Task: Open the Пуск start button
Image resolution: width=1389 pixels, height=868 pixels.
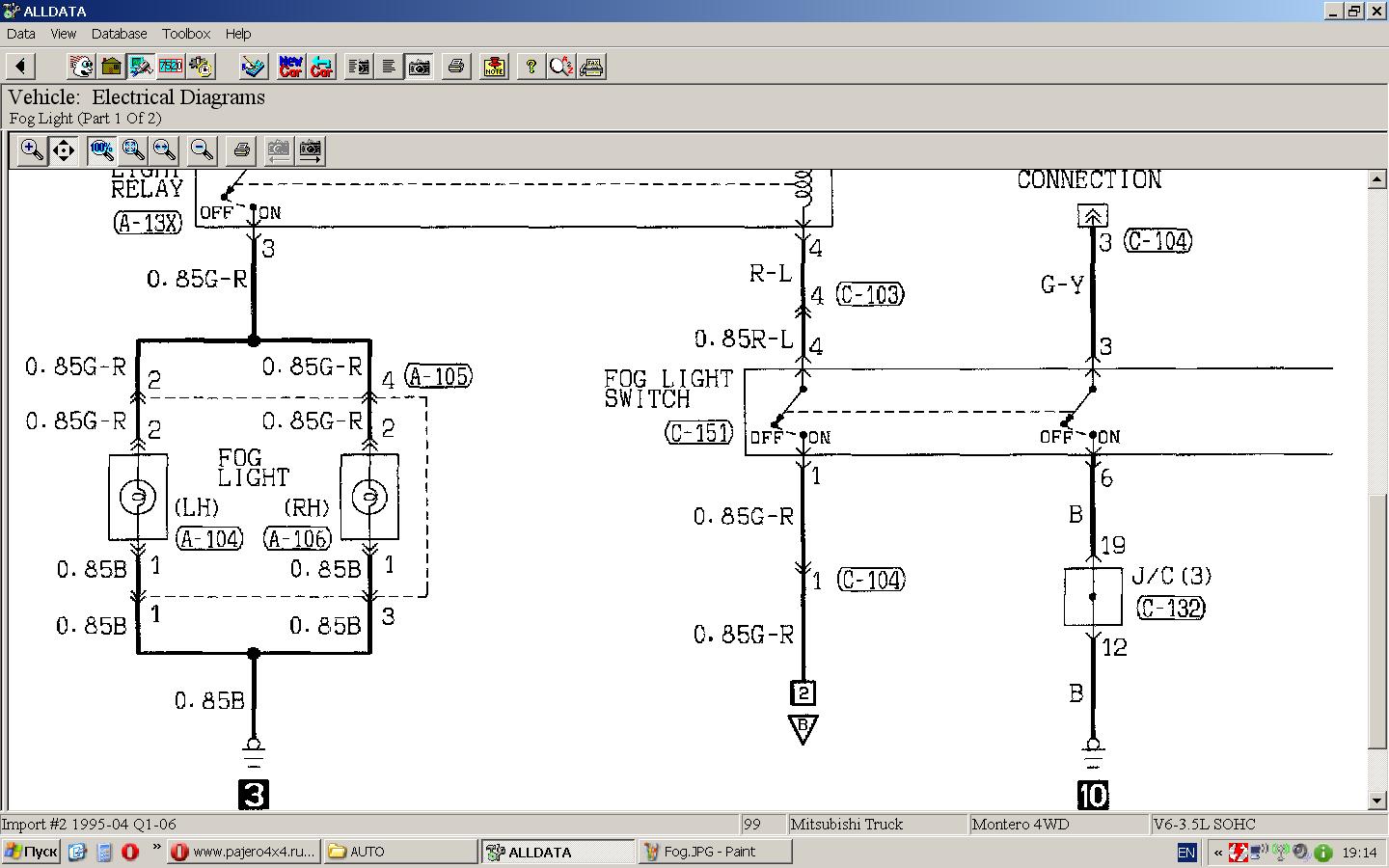Action: coord(31,852)
